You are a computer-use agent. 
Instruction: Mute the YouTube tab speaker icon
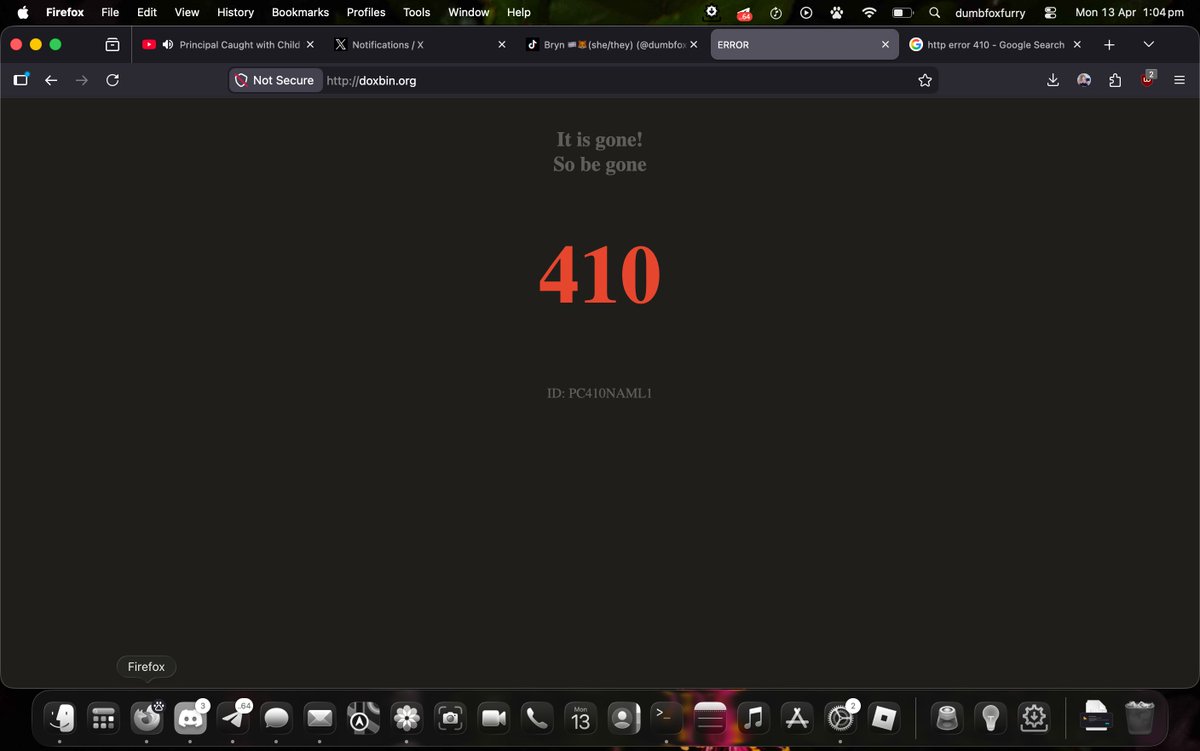click(x=168, y=45)
